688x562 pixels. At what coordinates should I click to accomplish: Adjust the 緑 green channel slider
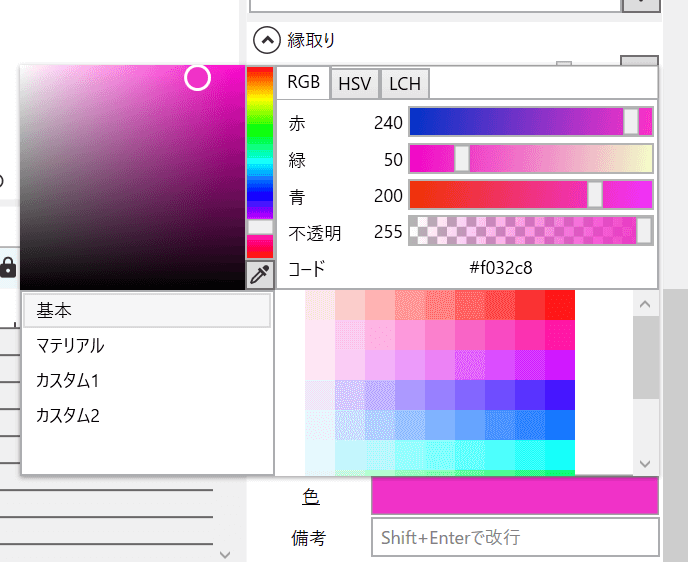[530, 159]
